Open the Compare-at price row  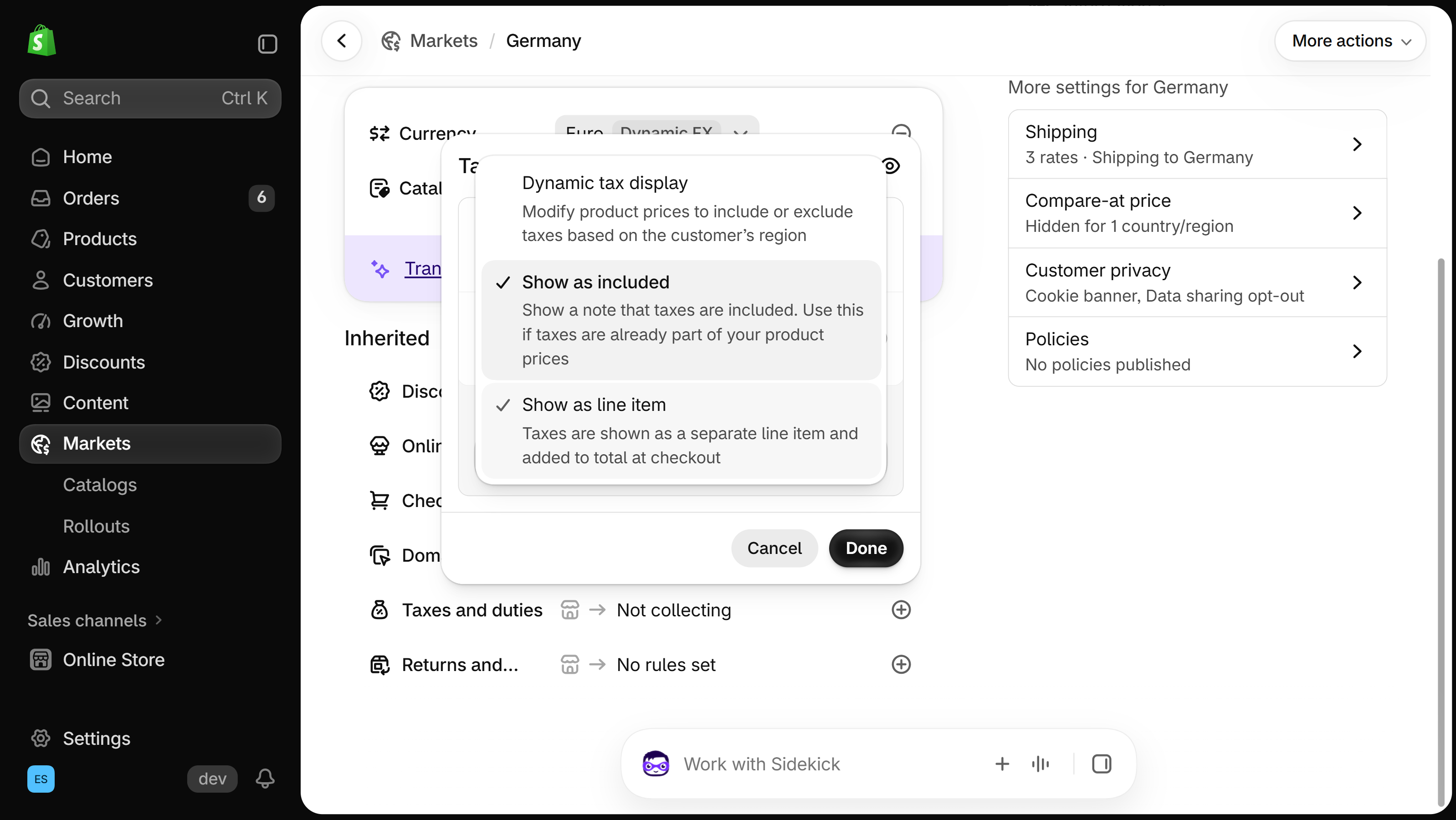point(1197,213)
